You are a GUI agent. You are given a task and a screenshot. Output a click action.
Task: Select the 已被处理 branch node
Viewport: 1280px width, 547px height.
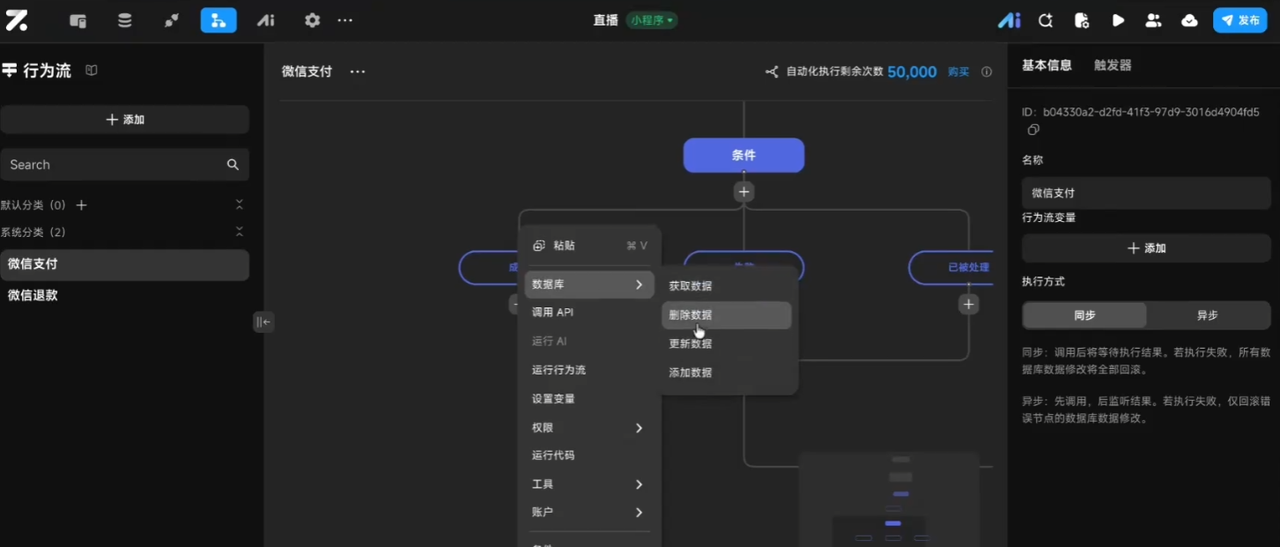tap(951, 268)
